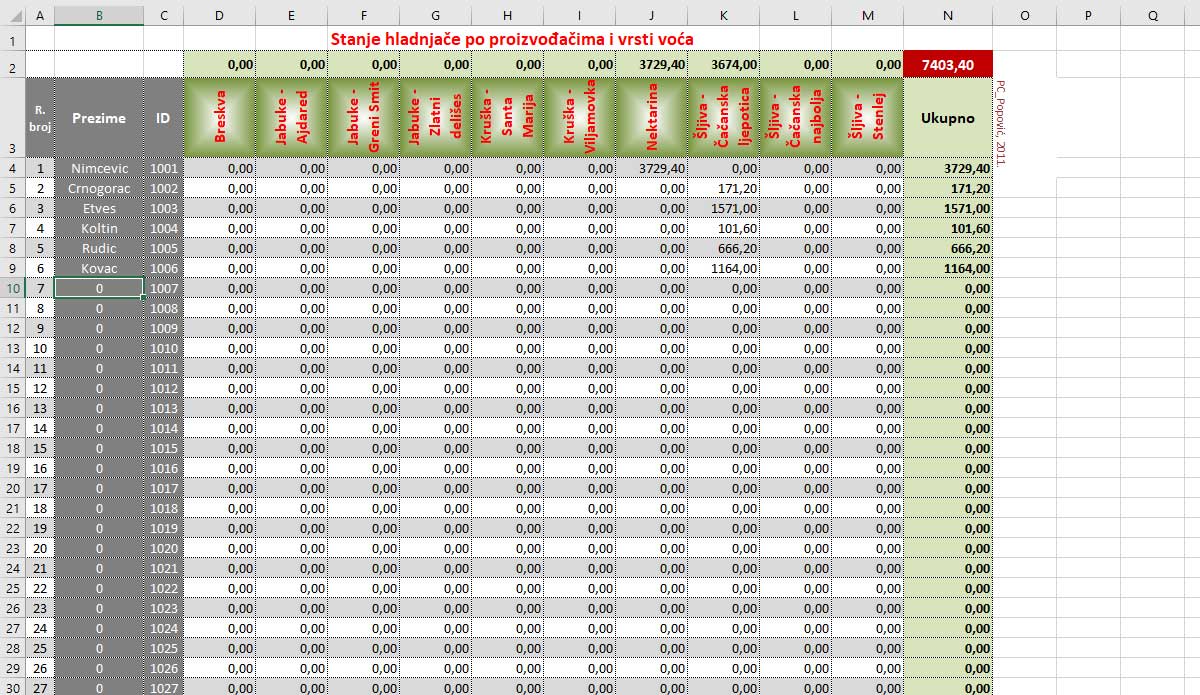Select the Nektarina column total 3729,40 in row 2

pyautogui.click(x=651, y=63)
